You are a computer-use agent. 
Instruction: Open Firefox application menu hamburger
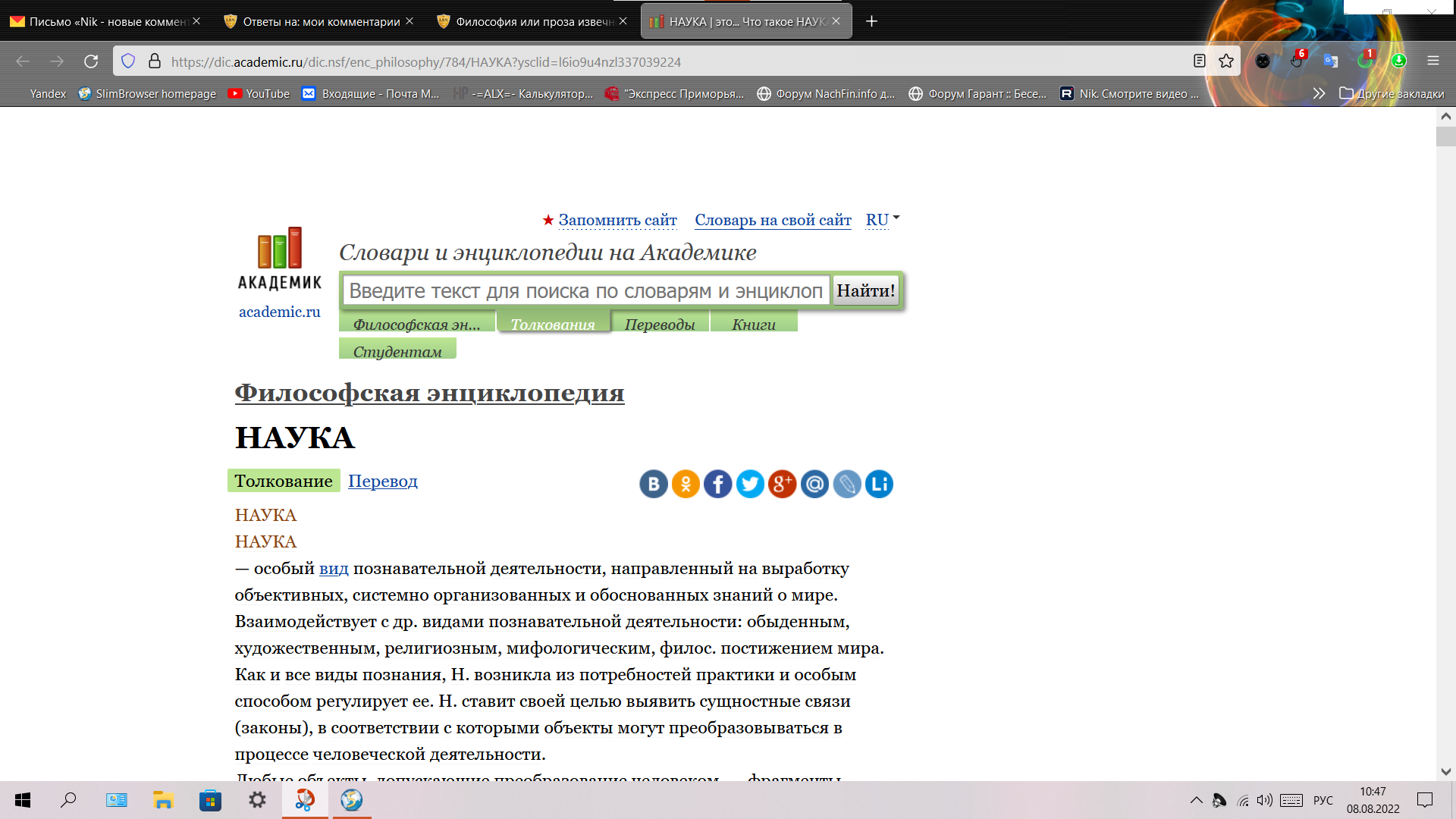click(x=1432, y=61)
